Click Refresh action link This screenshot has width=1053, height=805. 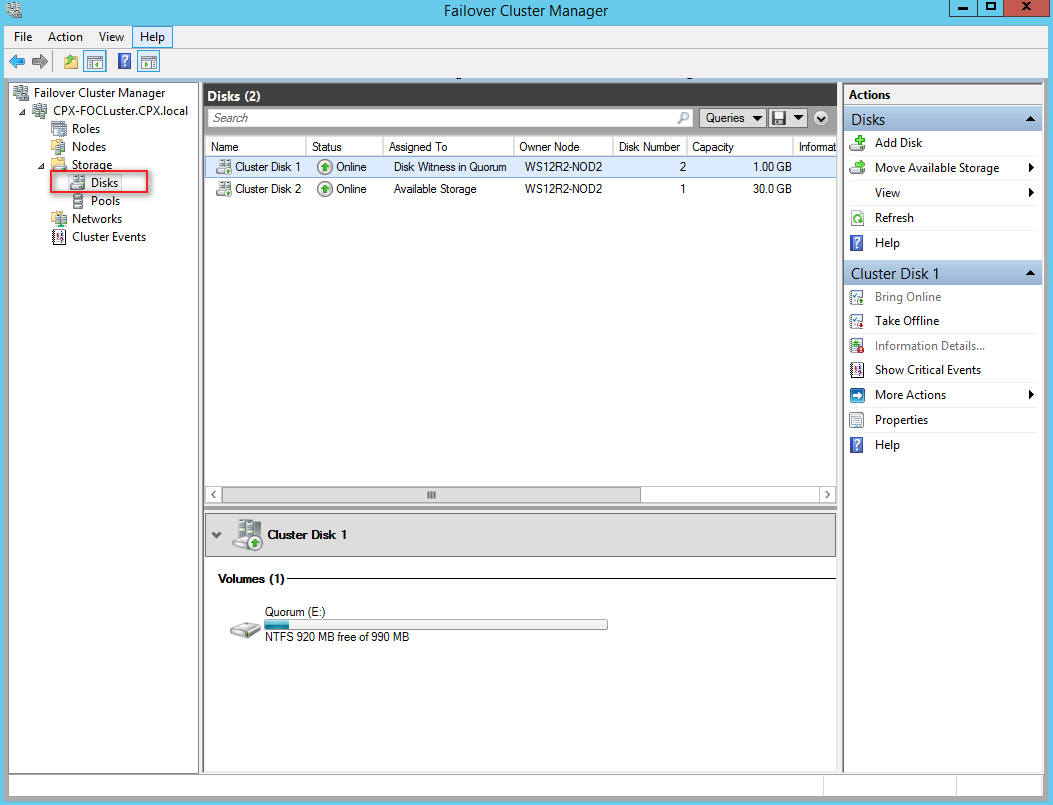tap(894, 218)
